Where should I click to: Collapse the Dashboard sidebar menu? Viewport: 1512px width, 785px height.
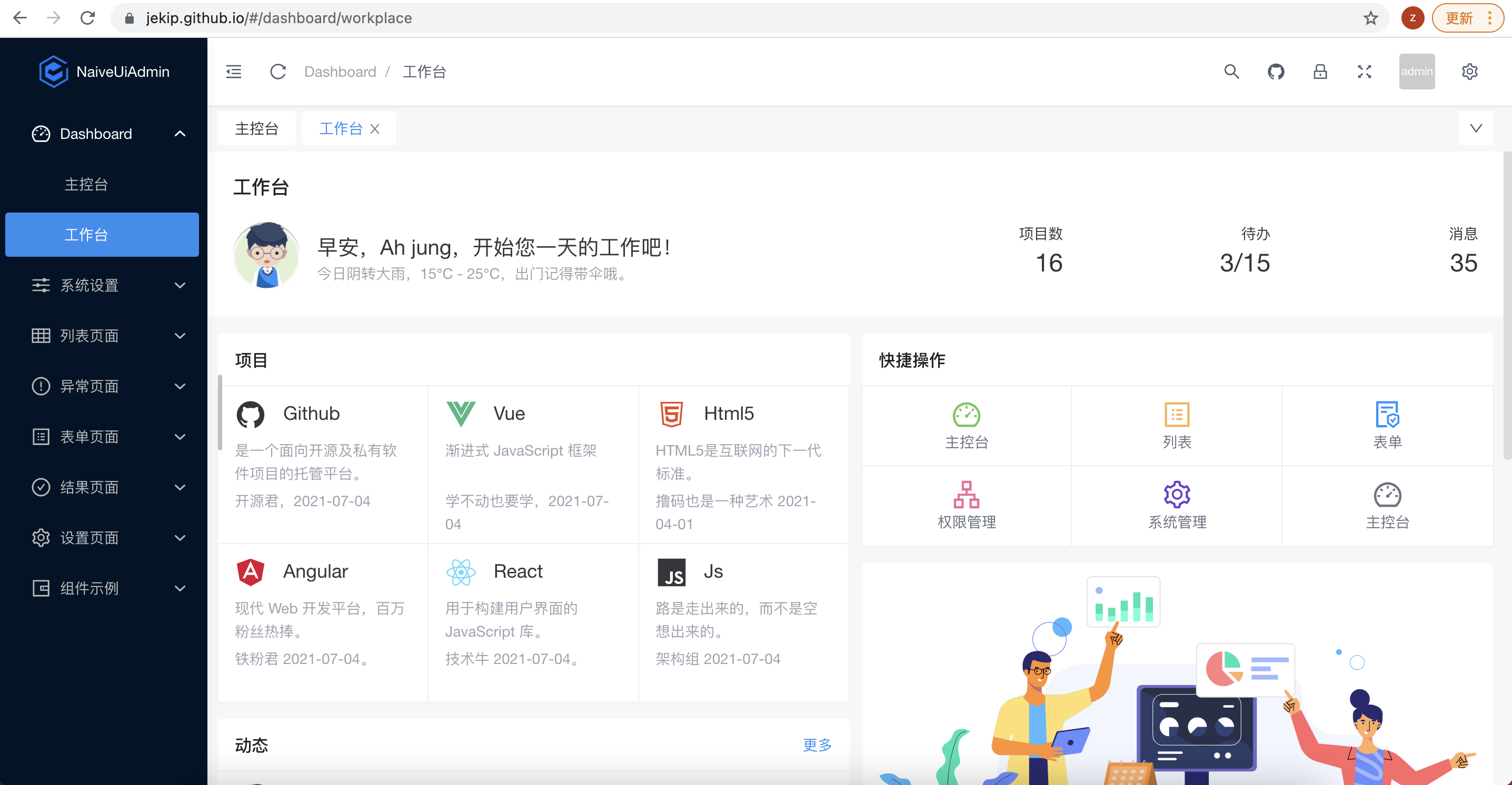tap(103, 134)
